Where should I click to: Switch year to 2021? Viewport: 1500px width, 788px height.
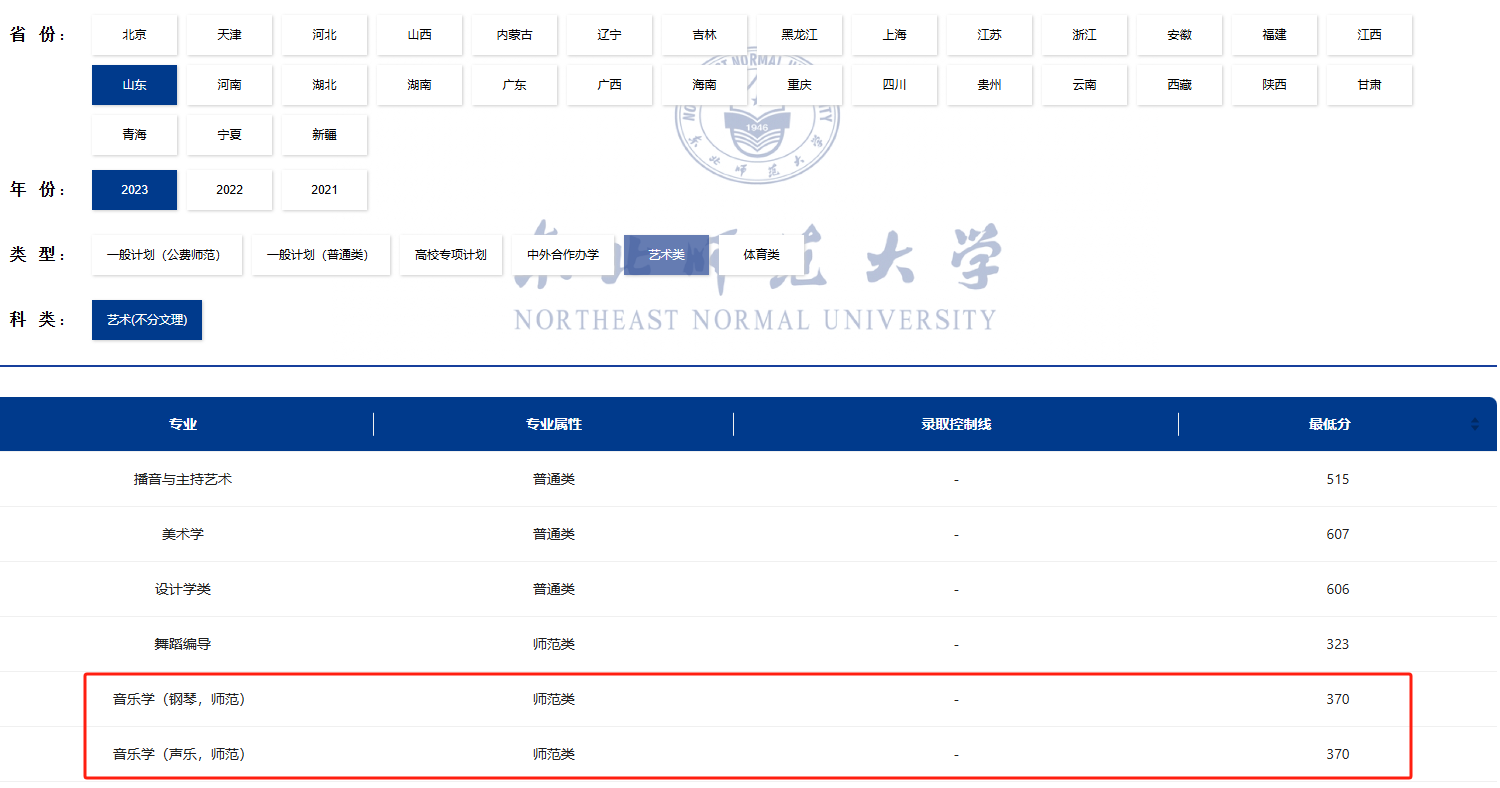[324, 190]
